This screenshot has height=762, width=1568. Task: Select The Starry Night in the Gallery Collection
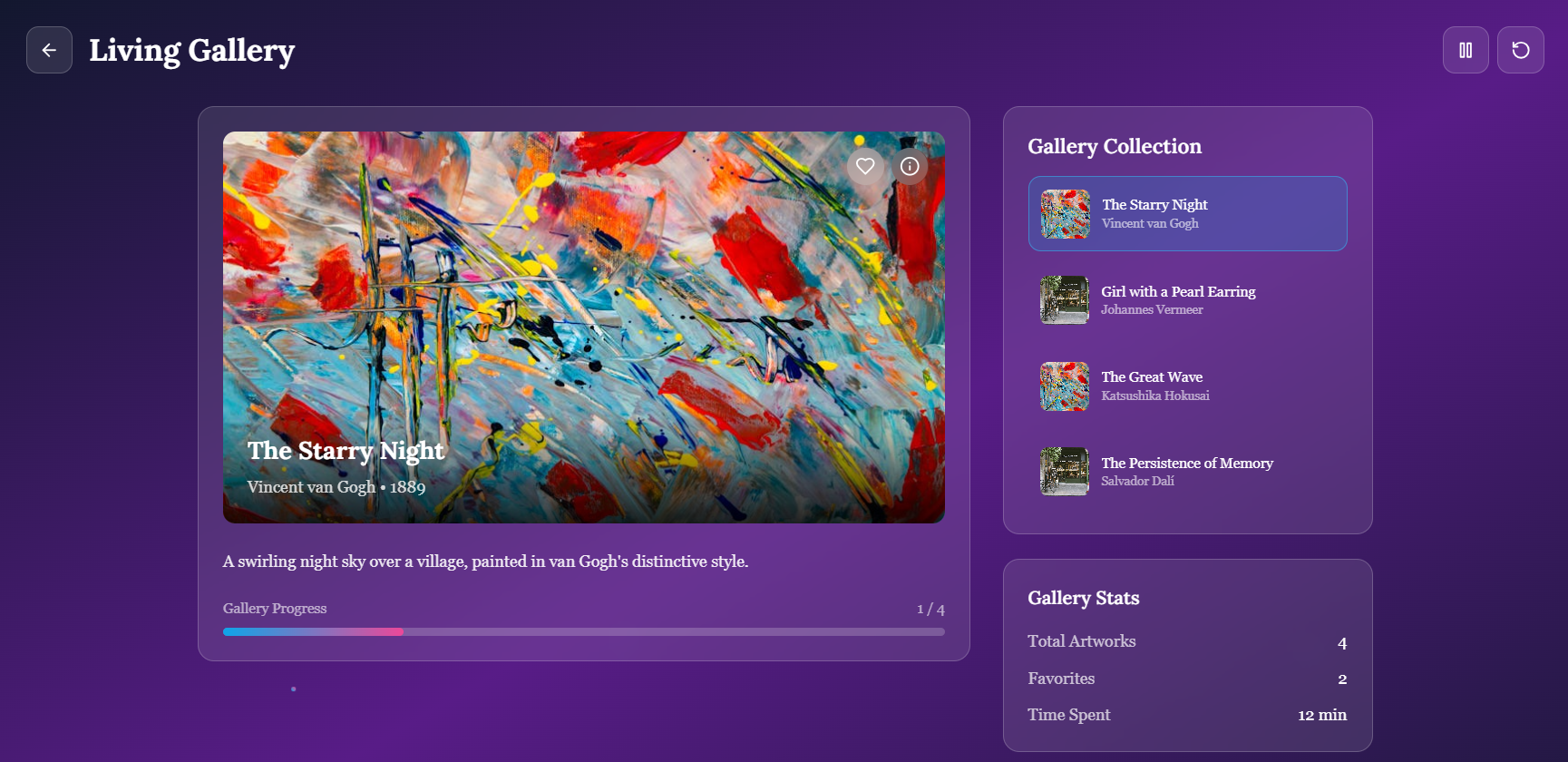pos(1187,213)
